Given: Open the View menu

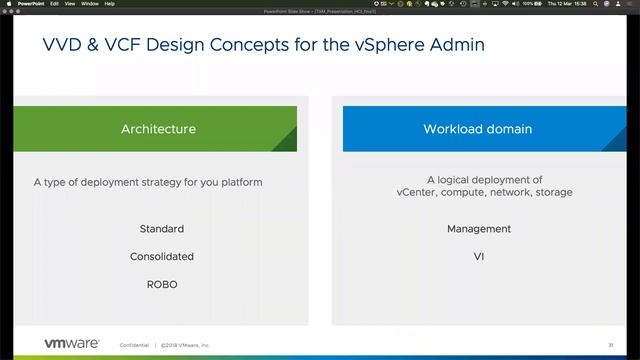Looking at the screenshot, I should coord(70,4).
